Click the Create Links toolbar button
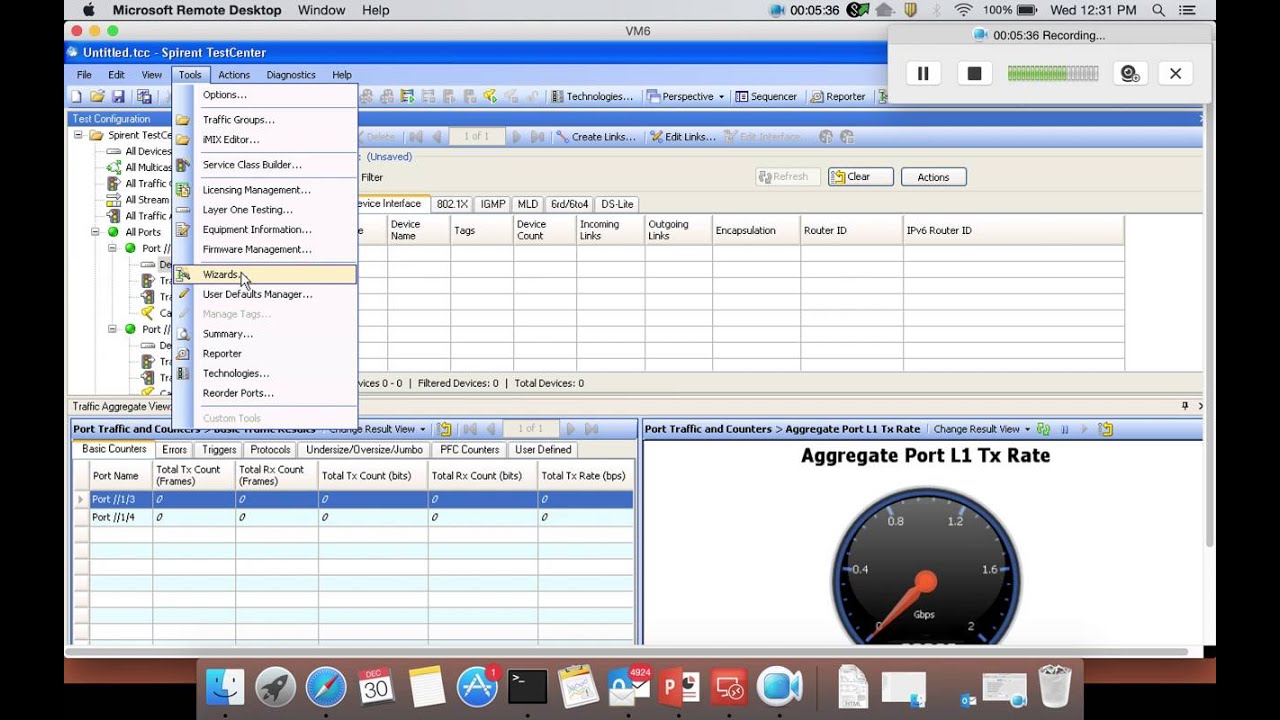The width and height of the screenshot is (1280, 720). (595, 137)
